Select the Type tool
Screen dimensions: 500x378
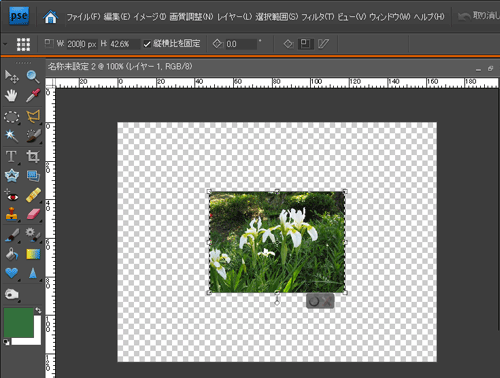click(11, 156)
